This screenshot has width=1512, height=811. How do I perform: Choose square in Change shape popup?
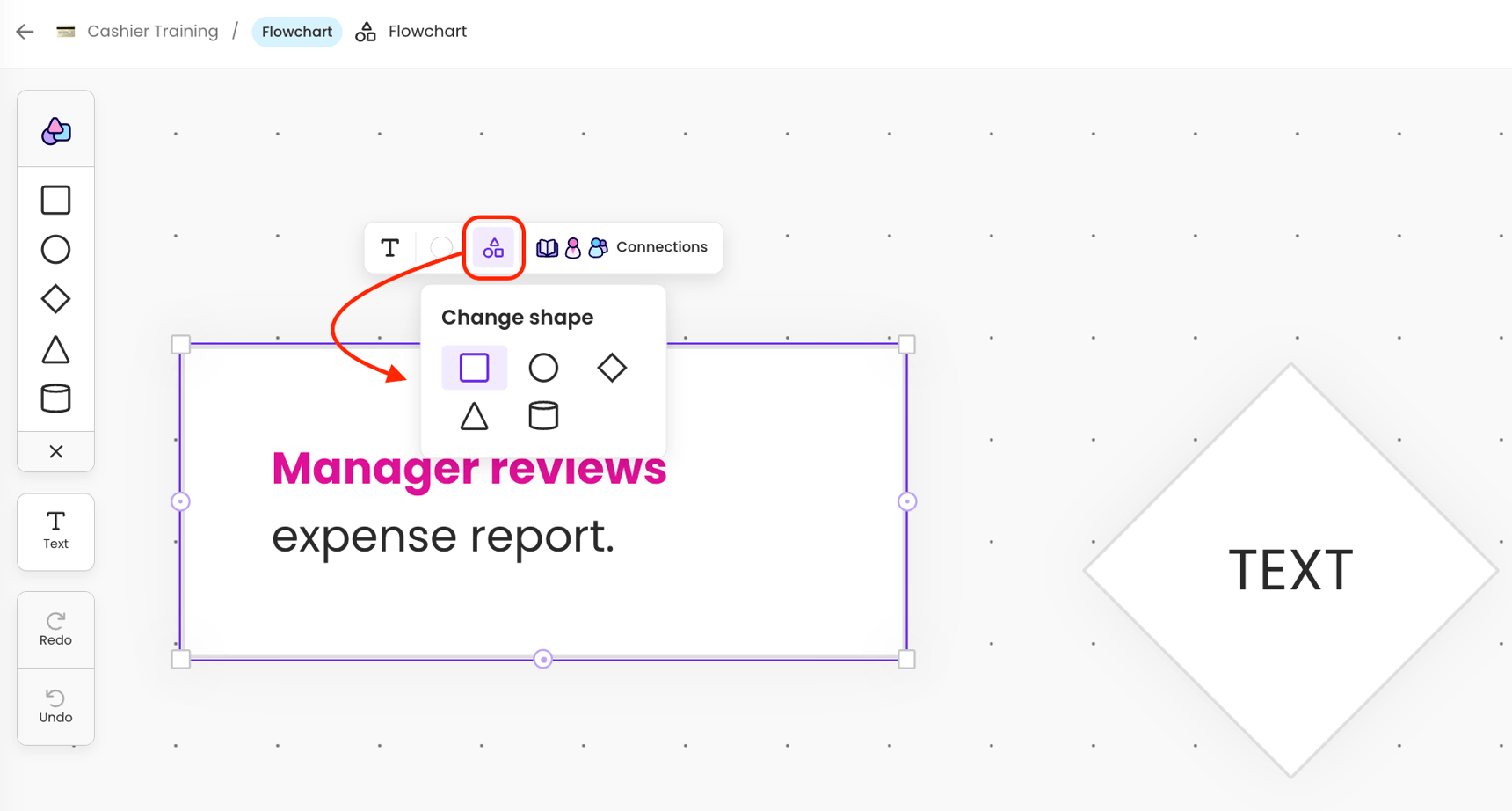pos(474,368)
